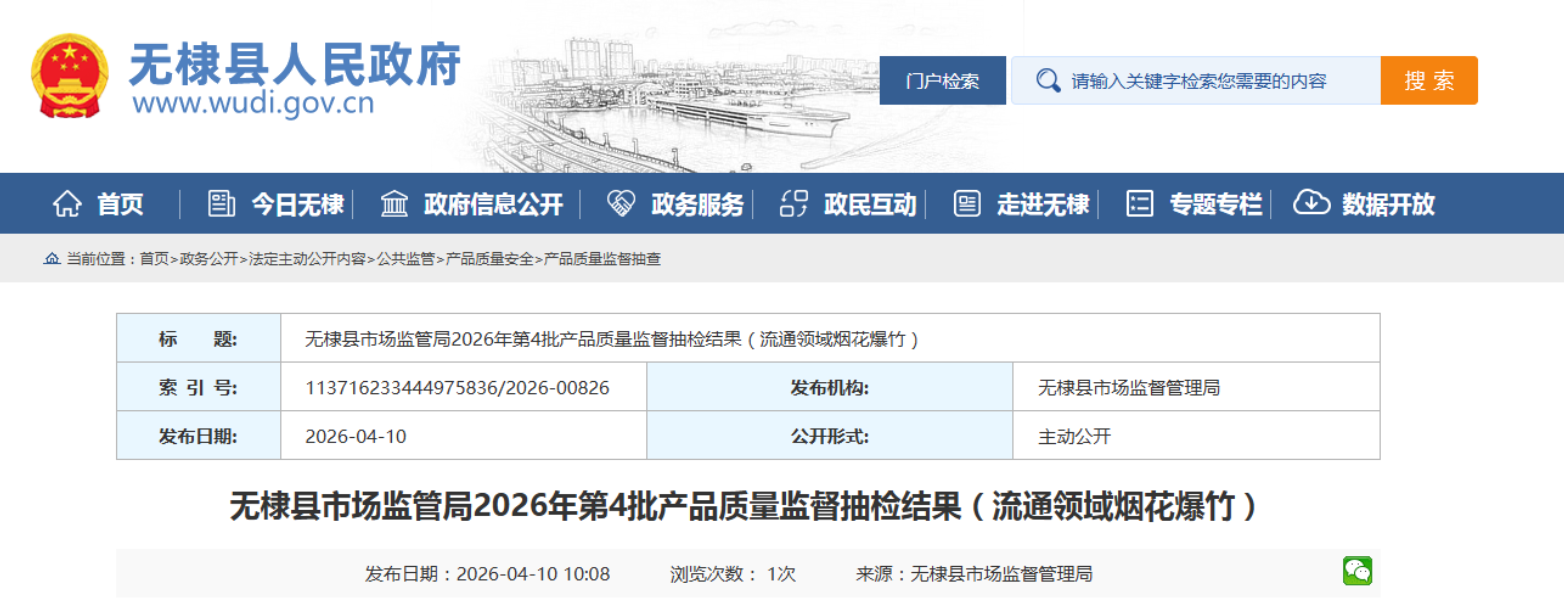Focus the keyword search input field
1564x616 pixels.
1197,81
